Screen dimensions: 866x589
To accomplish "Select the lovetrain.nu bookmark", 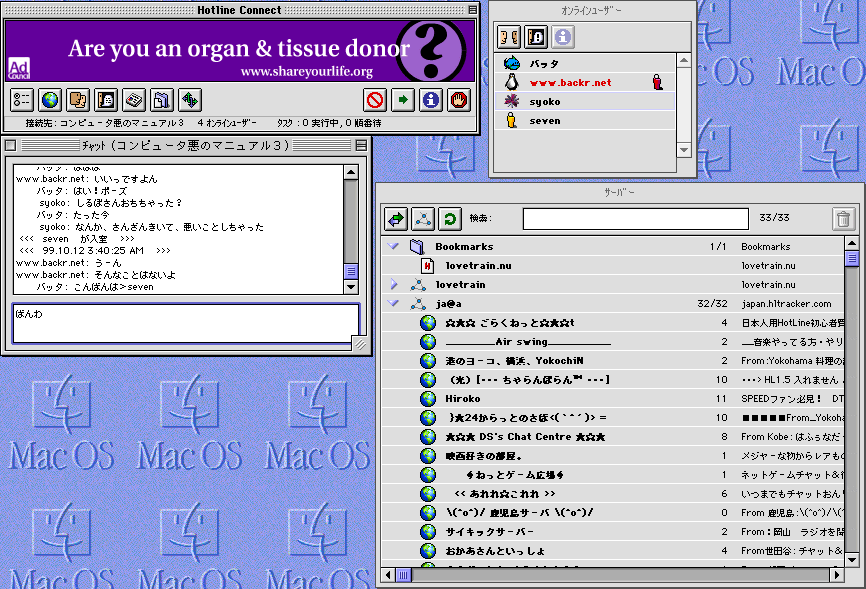I will tap(478, 266).
